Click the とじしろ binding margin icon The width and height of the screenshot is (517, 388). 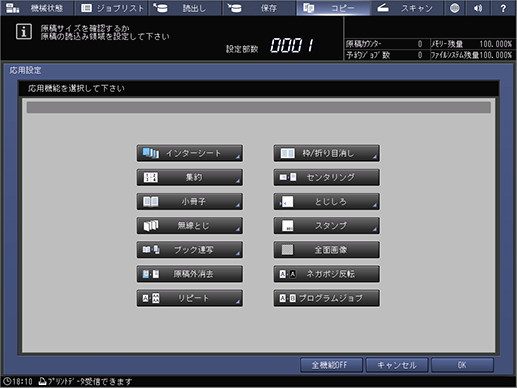(x=287, y=202)
